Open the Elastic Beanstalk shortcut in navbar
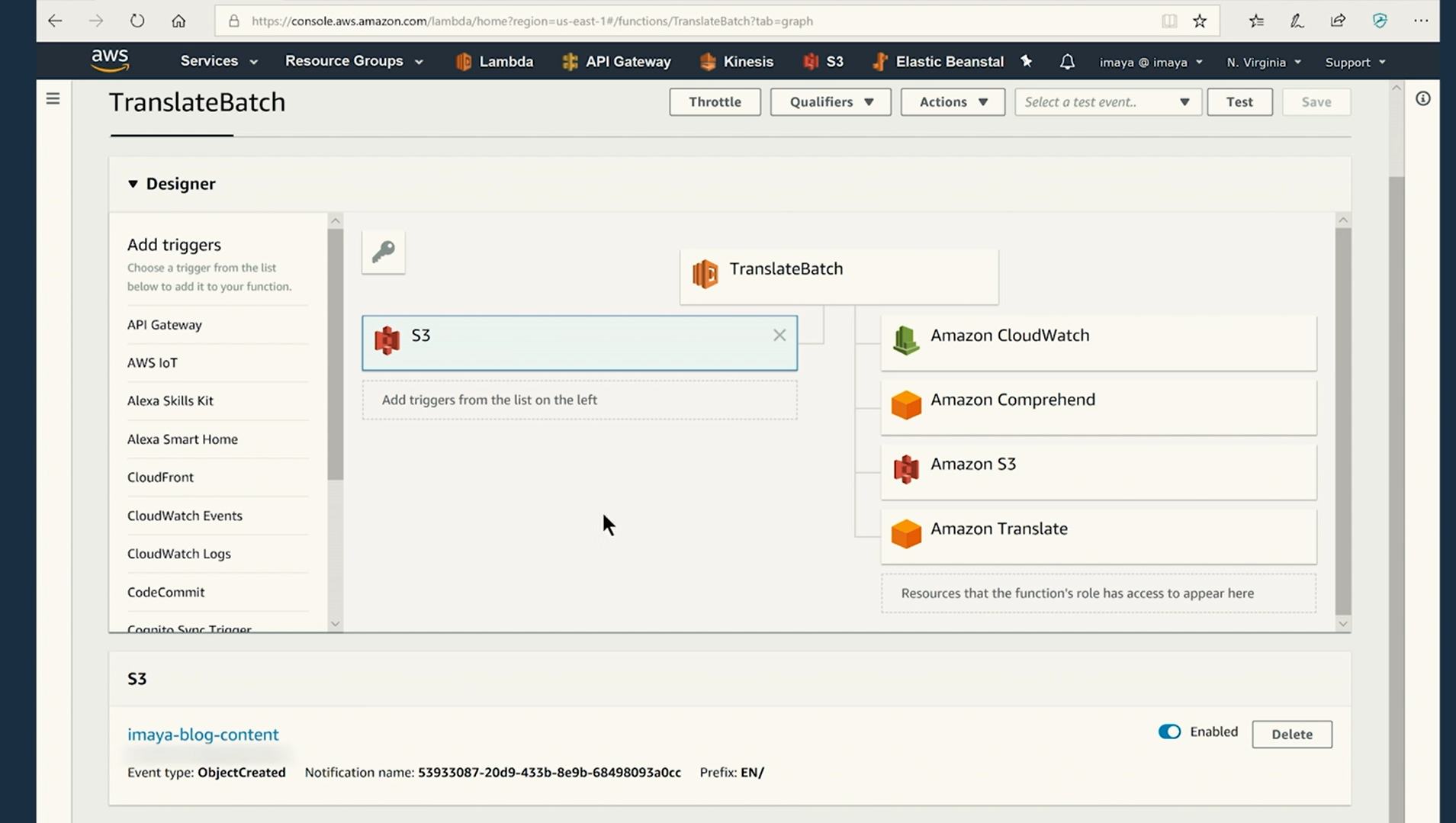This screenshot has height=823, width=1456. tap(937, 62)
